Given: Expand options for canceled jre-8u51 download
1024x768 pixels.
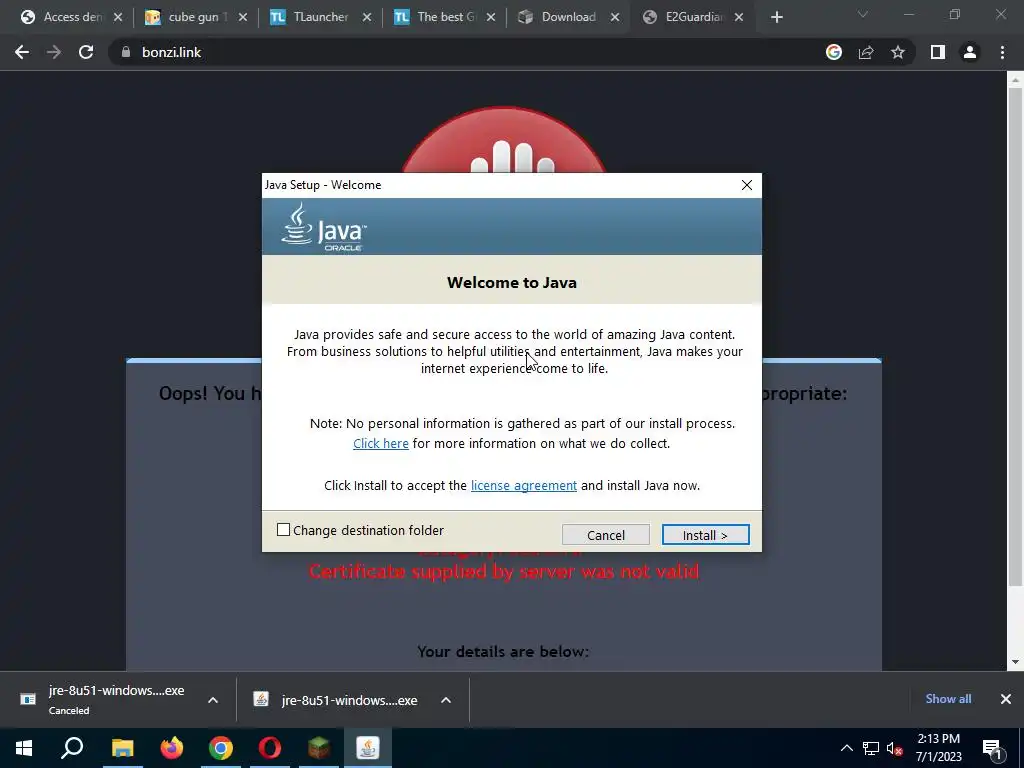Looking at the screenshot, I should pos(213,700).
